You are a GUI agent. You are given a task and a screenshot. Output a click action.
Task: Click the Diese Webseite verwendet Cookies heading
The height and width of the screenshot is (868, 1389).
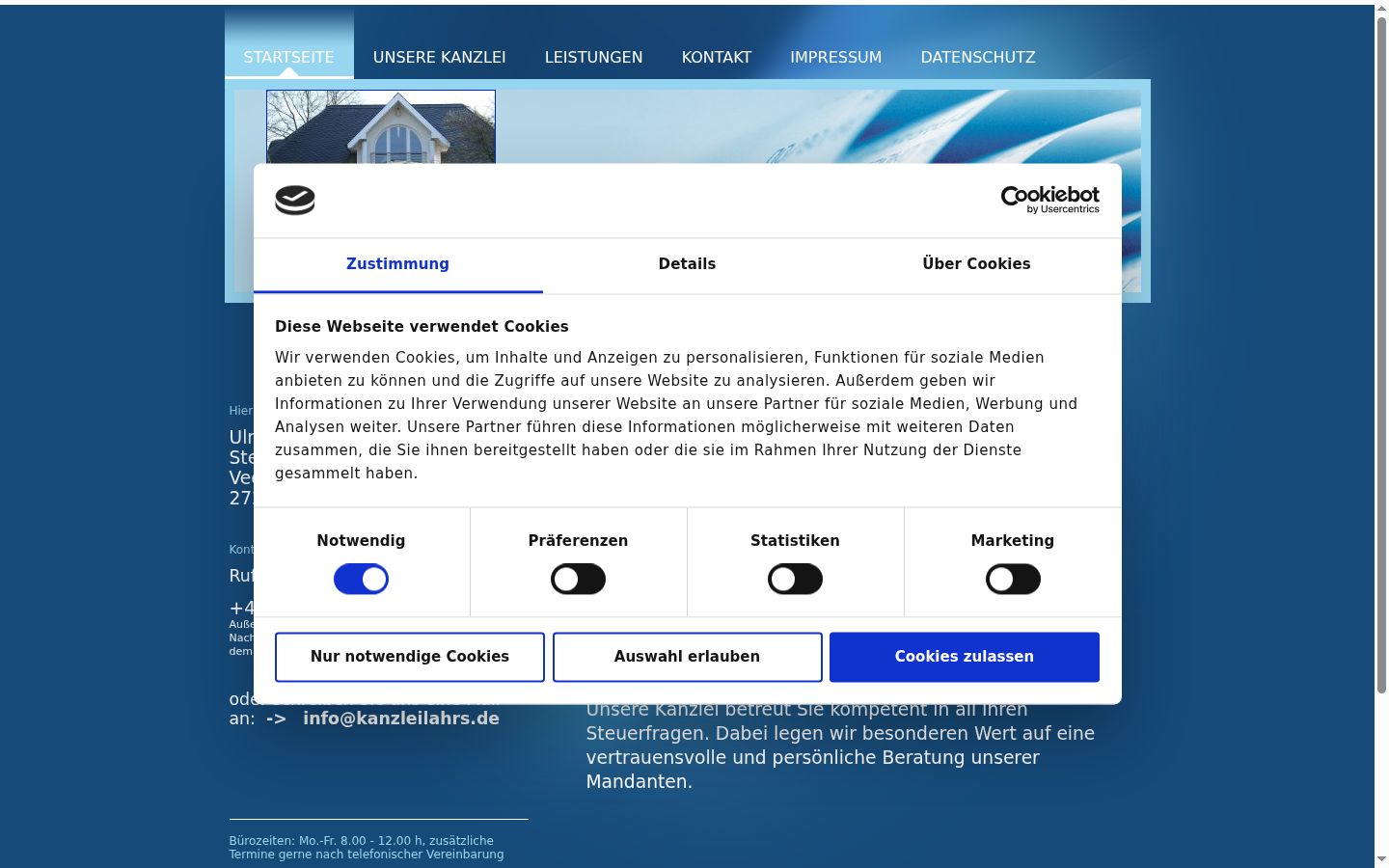(x=422, y=327)
